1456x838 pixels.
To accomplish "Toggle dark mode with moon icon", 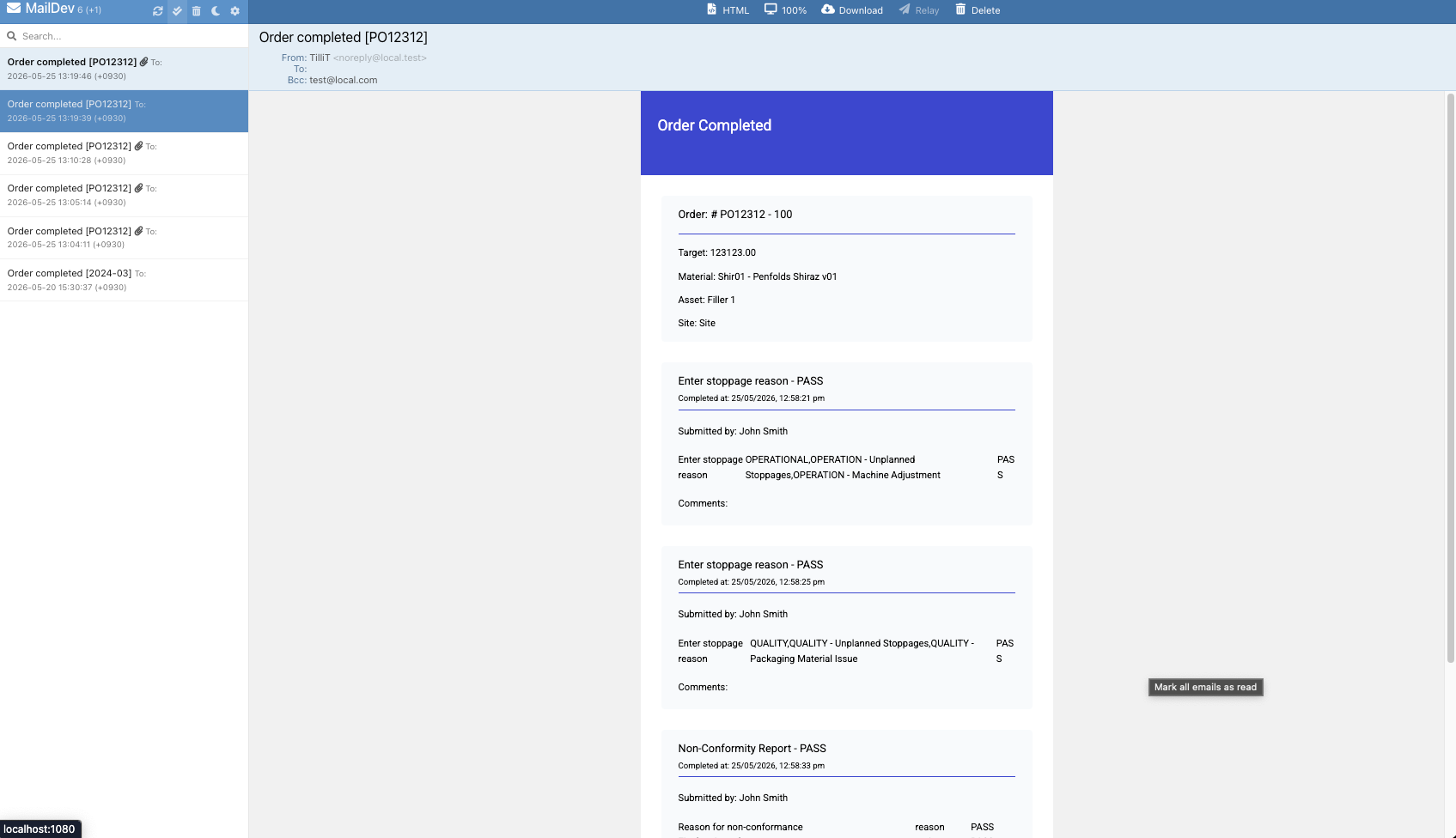I will pyautogui.click(x=216, y=11).
